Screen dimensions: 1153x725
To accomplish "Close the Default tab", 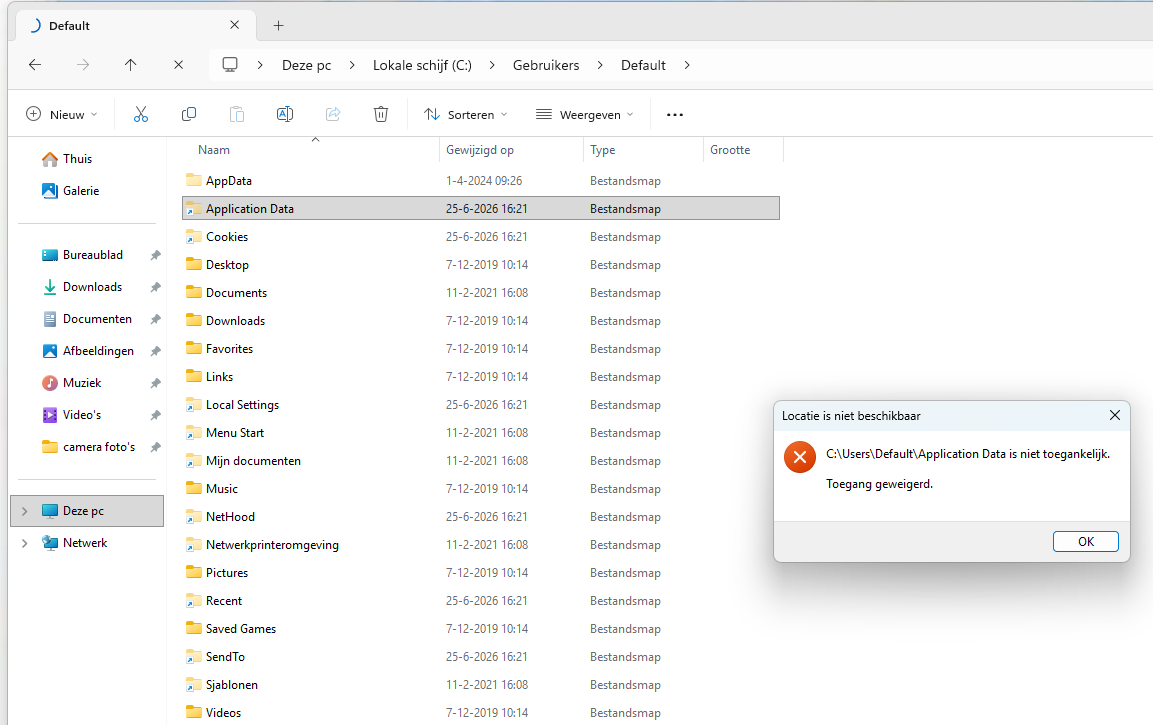I will pyautogui.click(x=235, y=25).
